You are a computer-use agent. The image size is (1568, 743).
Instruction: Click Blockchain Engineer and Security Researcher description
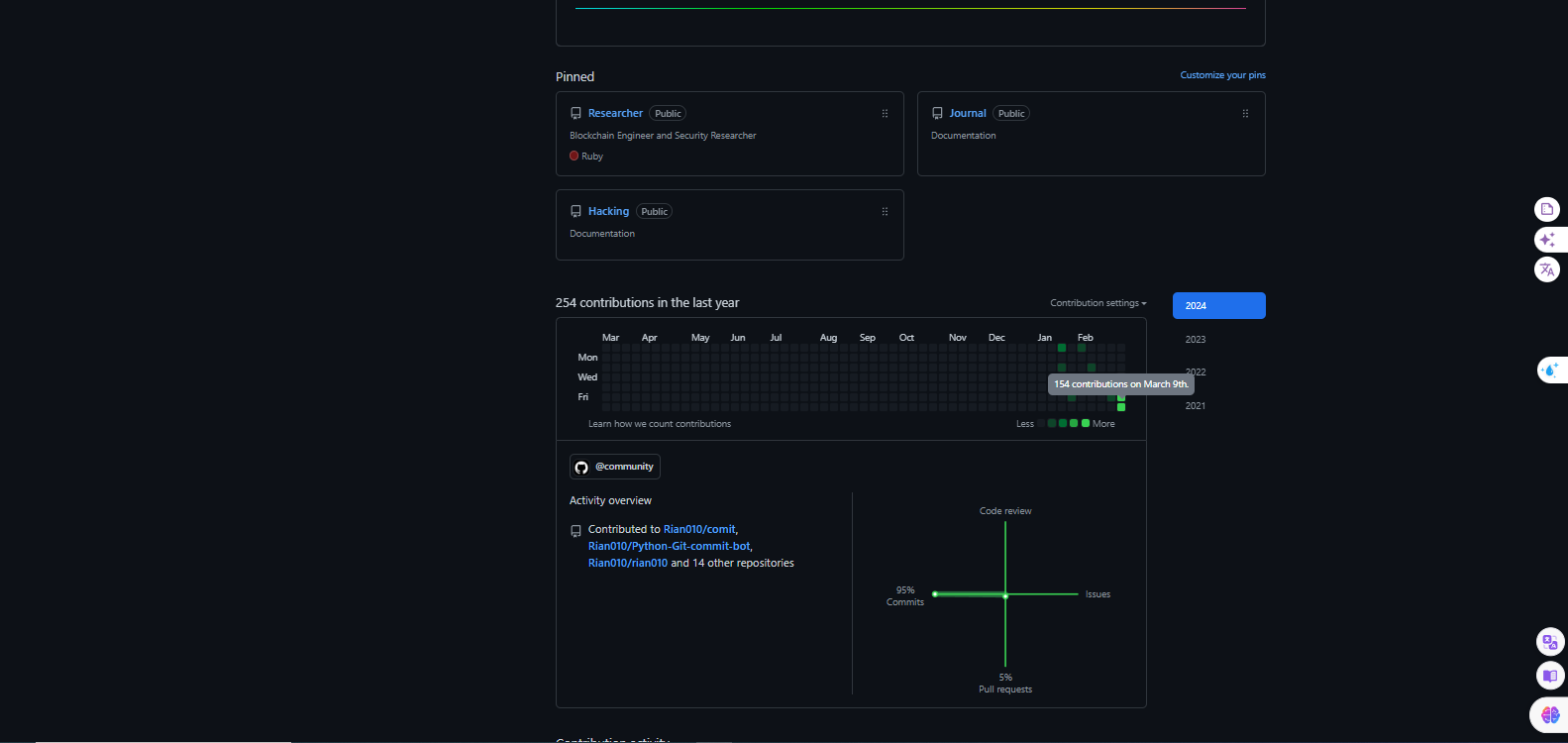(x=663, y=136)
